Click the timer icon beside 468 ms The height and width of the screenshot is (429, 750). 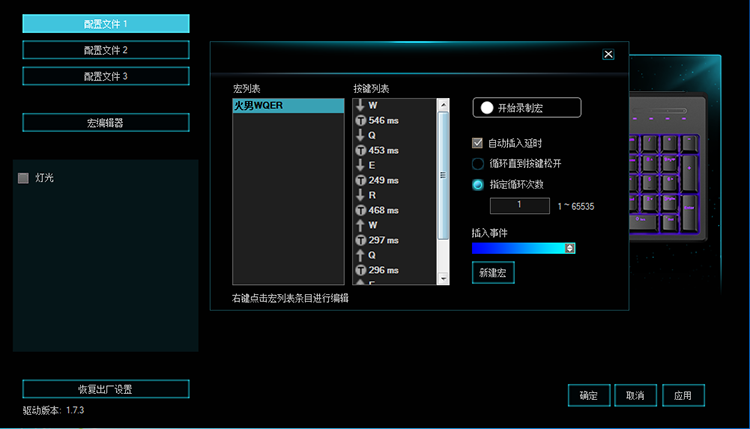click(361, 210)
